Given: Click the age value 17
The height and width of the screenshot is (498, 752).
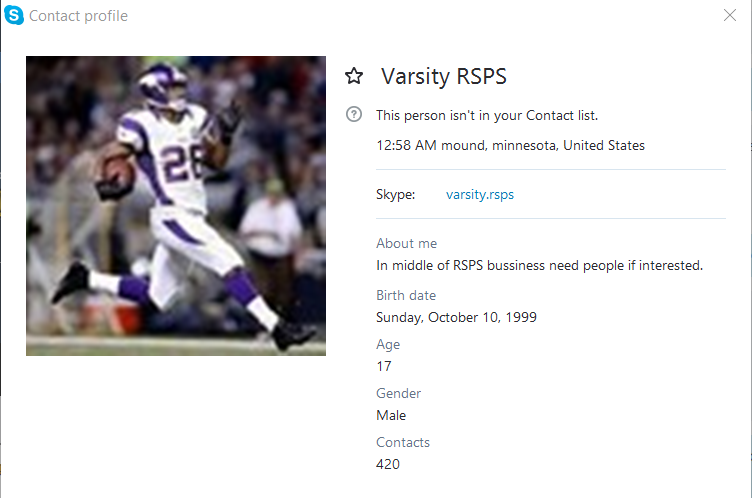Looking at the screenshot, I should (x=384, y=367).
